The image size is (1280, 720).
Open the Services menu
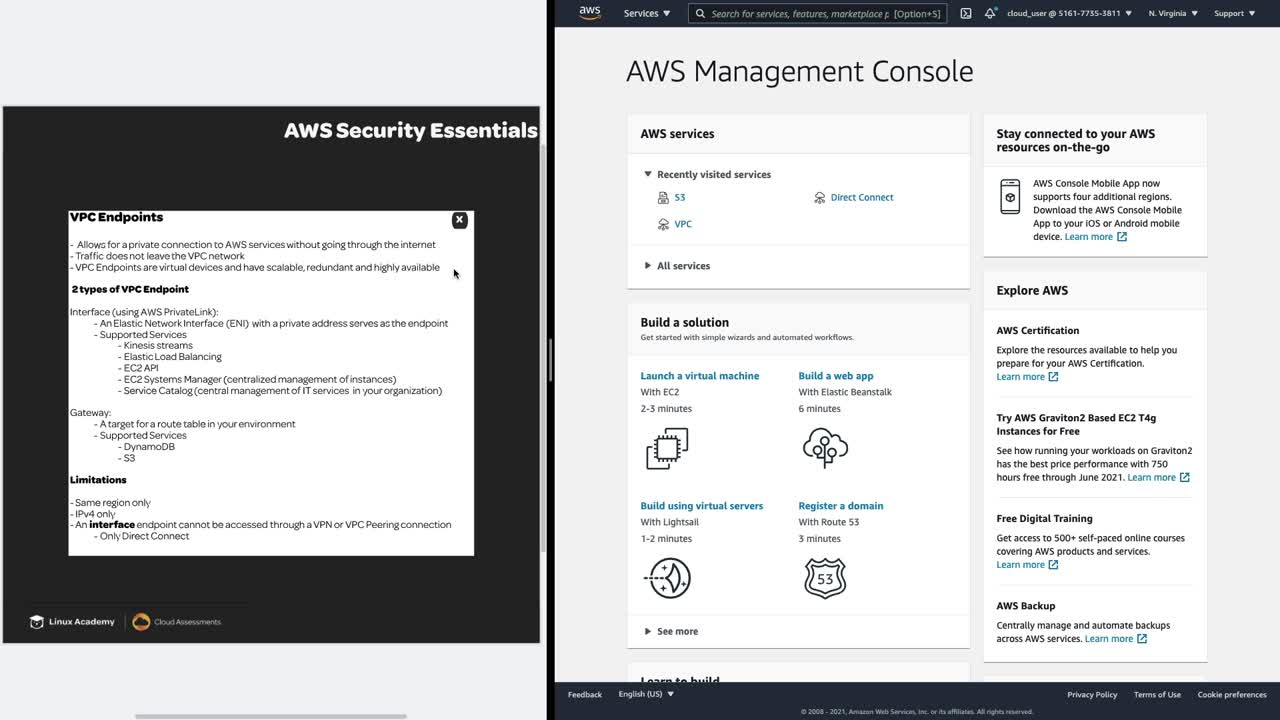[x=647, y=14]
